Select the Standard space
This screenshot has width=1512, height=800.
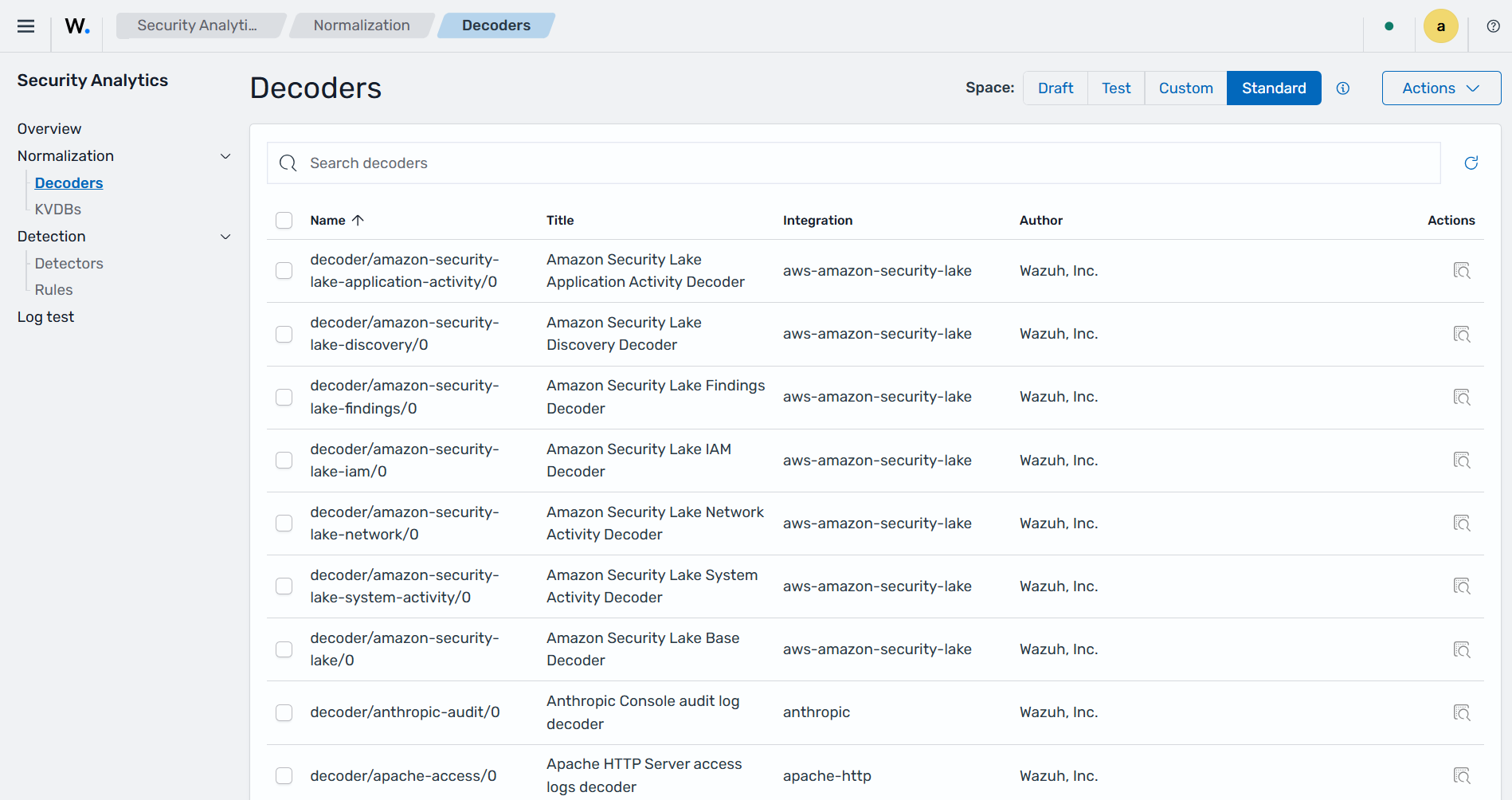point(1274,88)
